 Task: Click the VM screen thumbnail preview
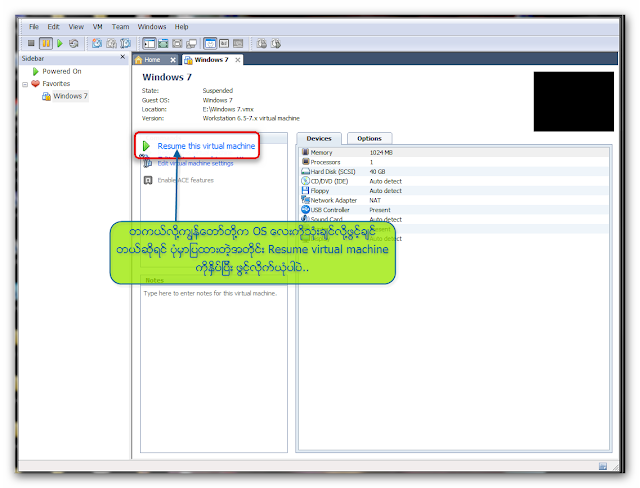tap(573, 102)
